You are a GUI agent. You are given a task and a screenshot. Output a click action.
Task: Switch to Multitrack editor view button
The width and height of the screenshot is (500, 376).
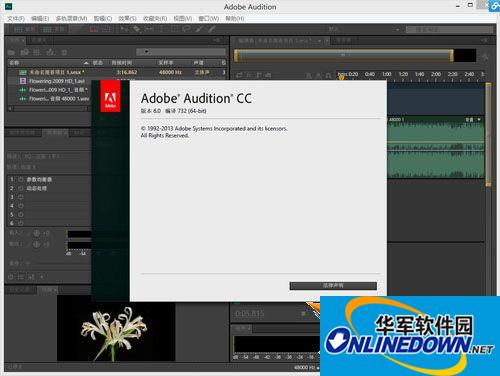coord(53,29)
